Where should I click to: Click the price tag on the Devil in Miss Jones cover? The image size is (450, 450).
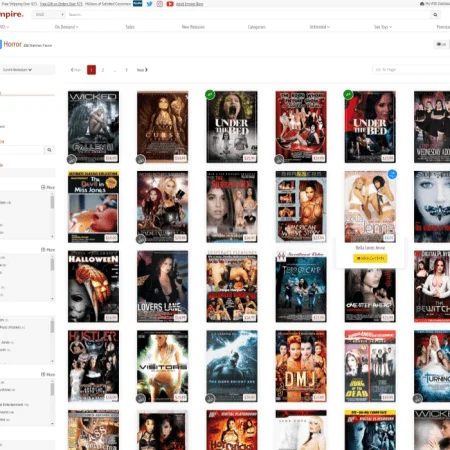[x=111, y=238]
